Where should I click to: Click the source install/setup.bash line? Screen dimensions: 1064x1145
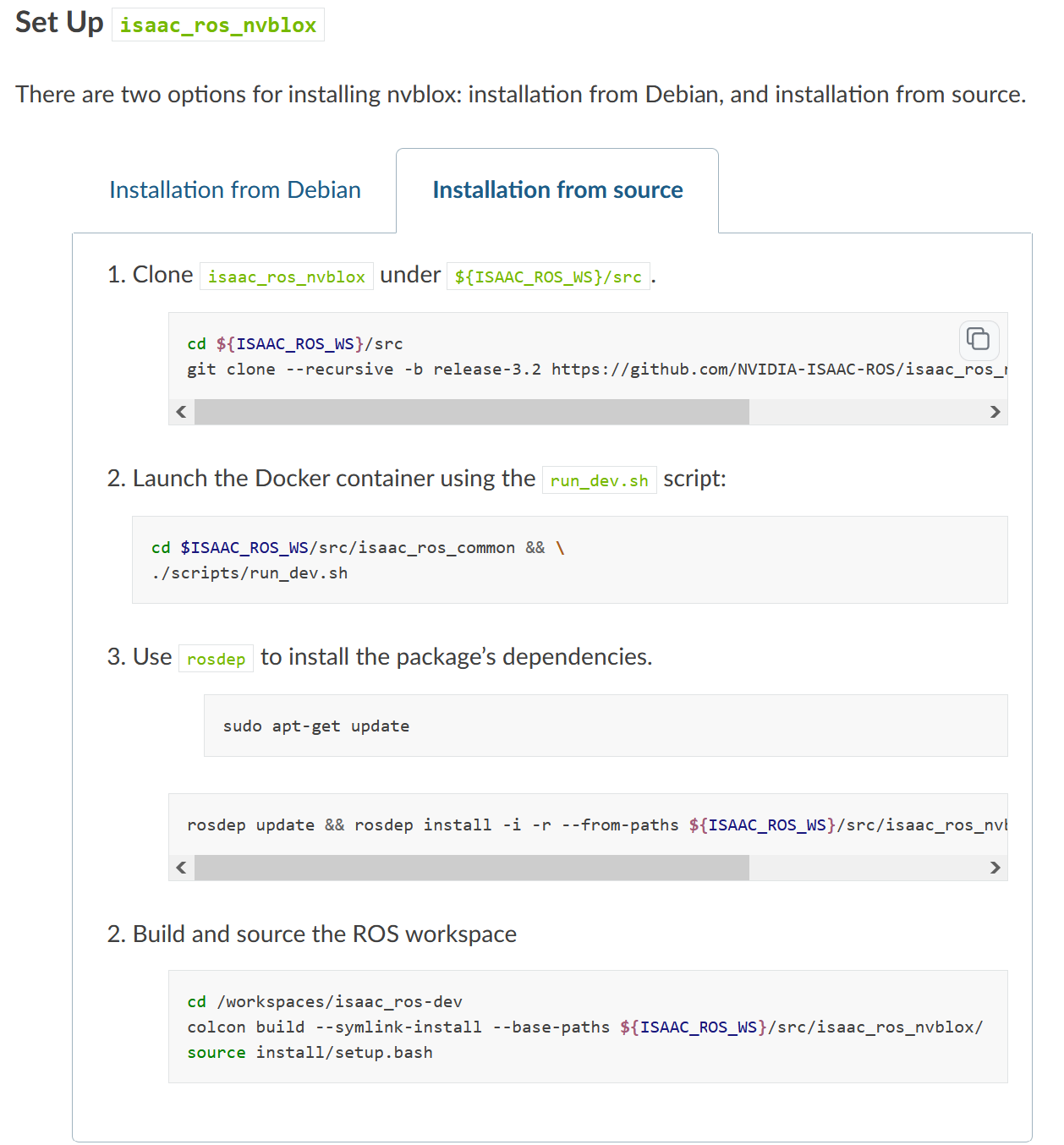point(310,1053)
